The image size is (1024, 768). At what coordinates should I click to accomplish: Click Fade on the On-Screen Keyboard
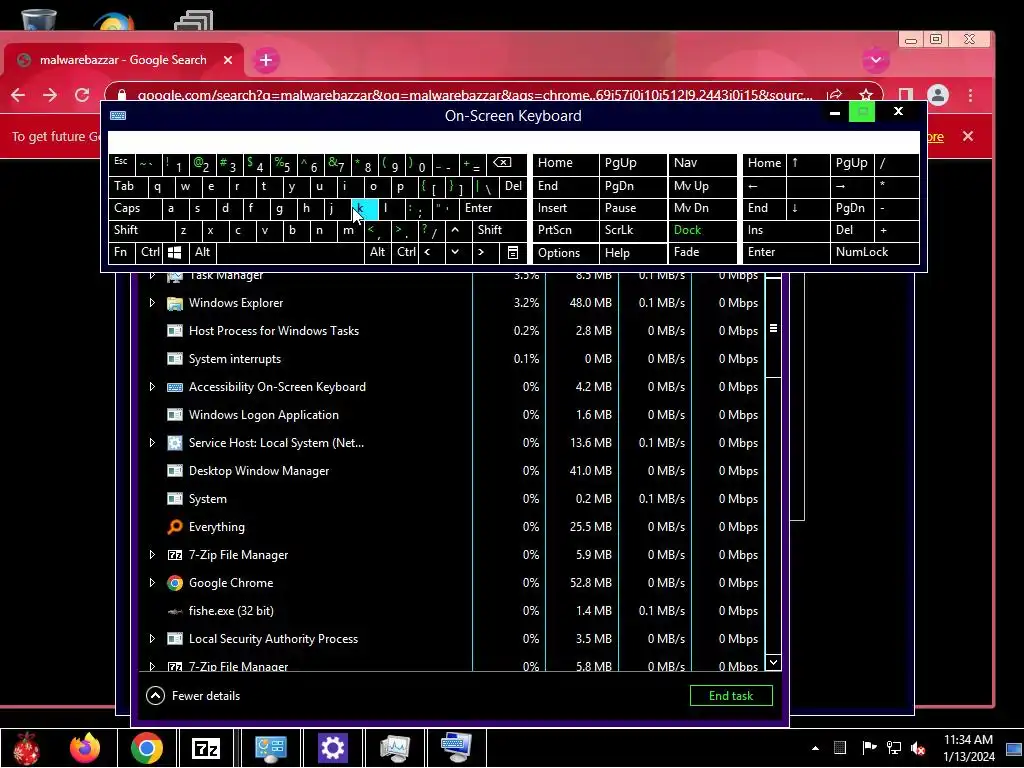(703, 252)
